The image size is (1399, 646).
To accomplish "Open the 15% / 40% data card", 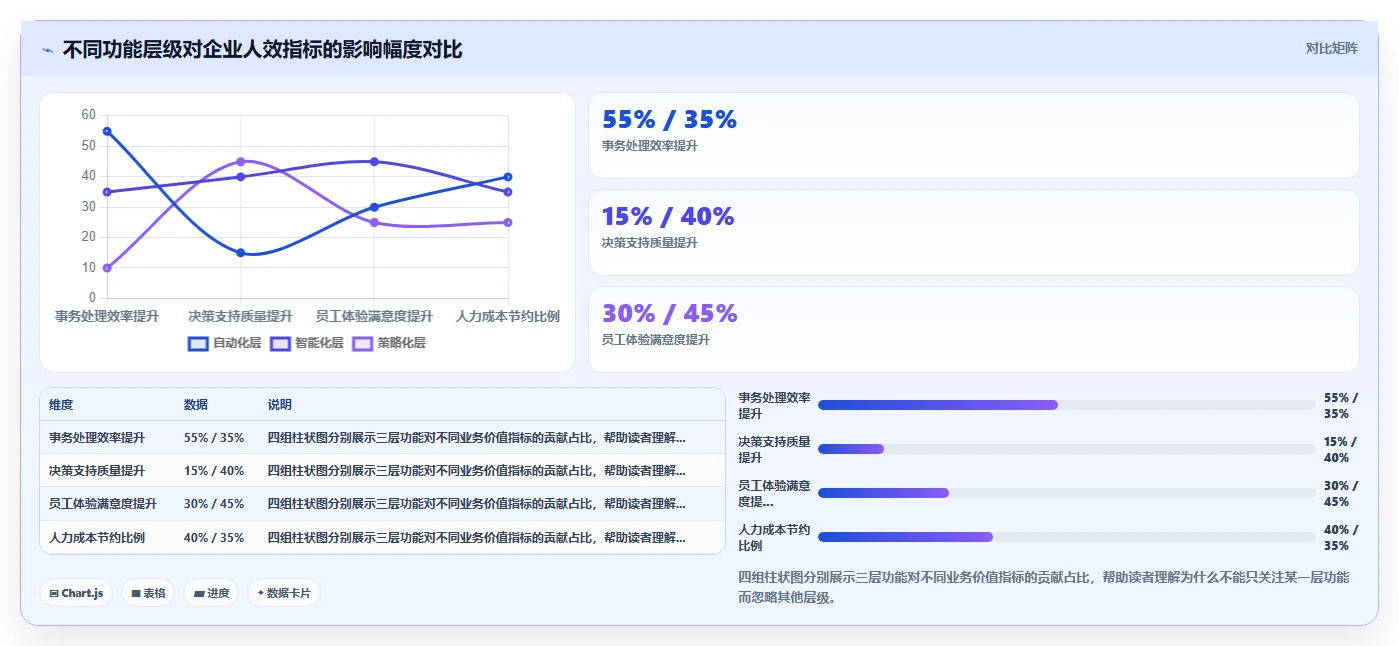I will point(973,232).
